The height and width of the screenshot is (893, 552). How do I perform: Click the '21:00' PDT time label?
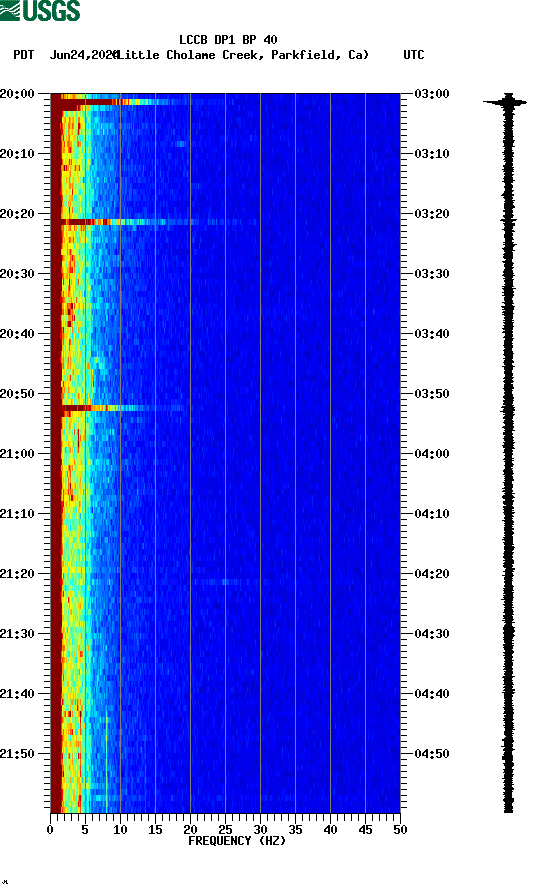[x=17, y=454]
